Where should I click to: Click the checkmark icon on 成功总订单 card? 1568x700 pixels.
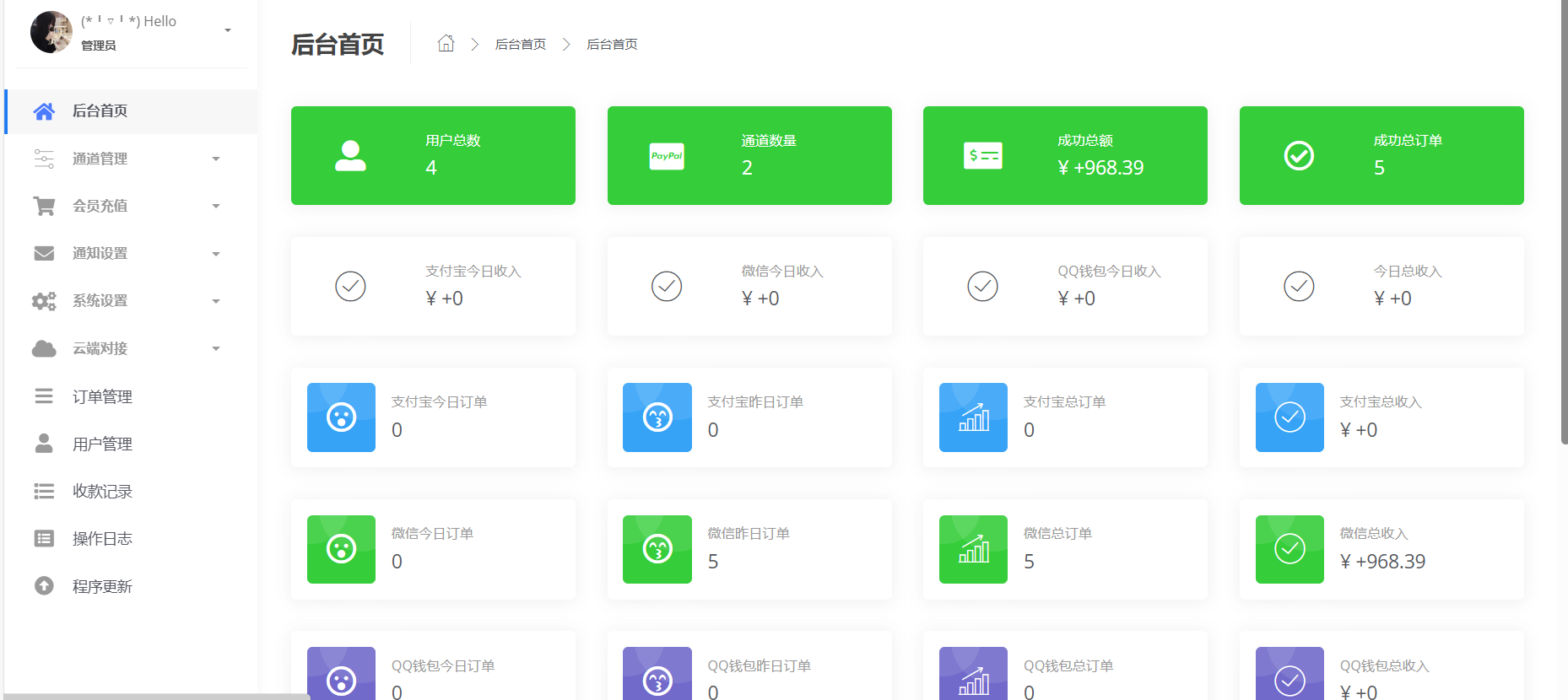(1298, 156)
